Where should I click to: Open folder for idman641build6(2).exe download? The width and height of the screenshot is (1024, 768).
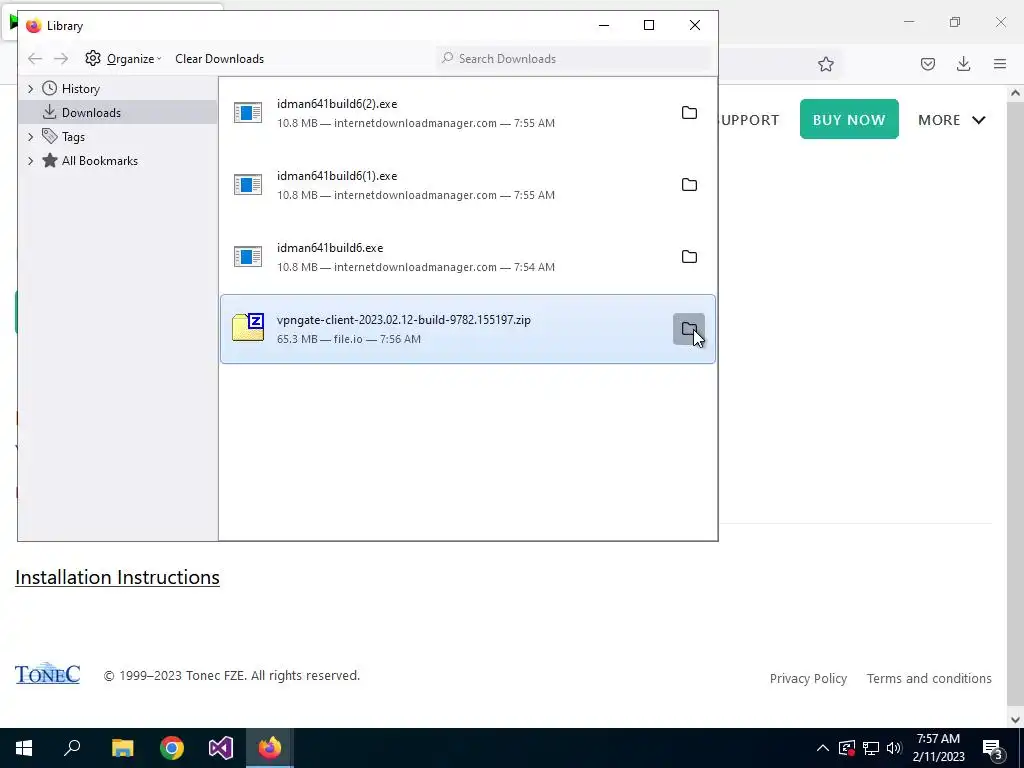[689, 113]
